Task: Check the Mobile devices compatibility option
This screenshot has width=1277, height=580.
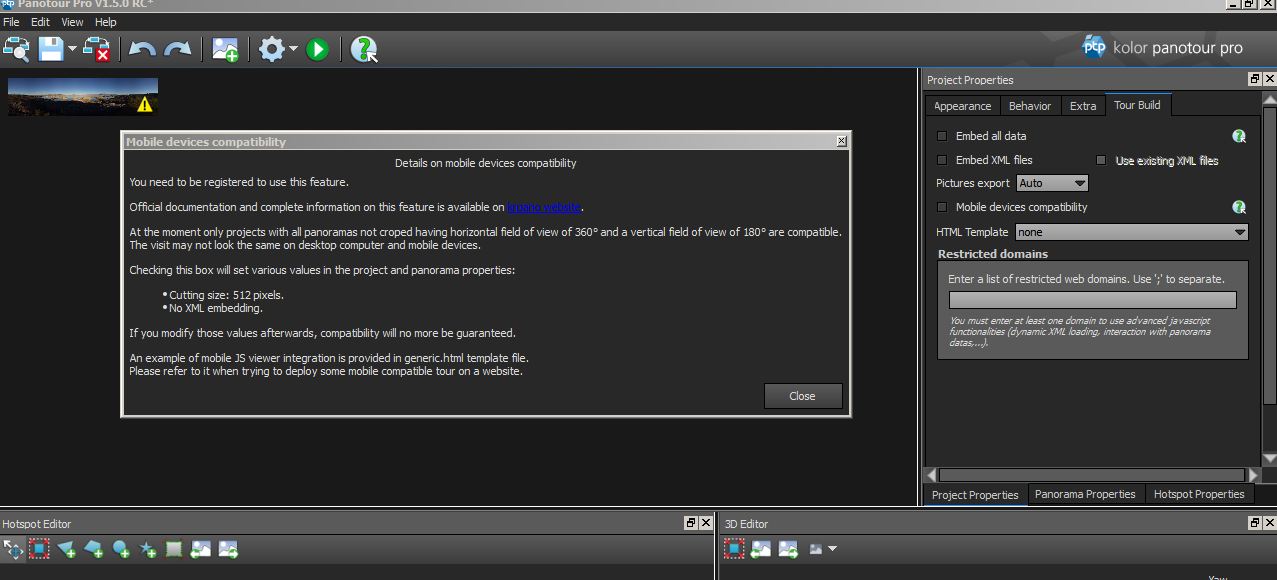Action: click(942, 207)
